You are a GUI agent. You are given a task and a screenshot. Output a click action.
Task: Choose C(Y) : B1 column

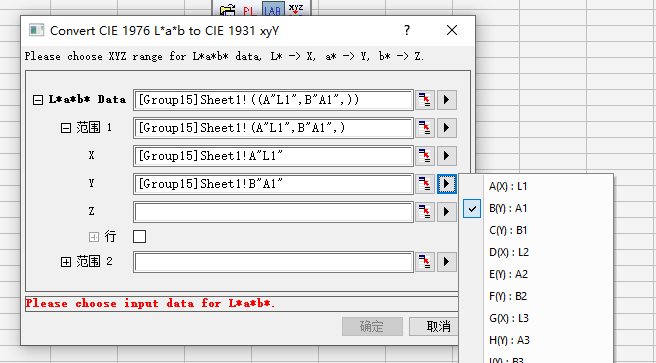pyautogui.click(x=536, y=230)
